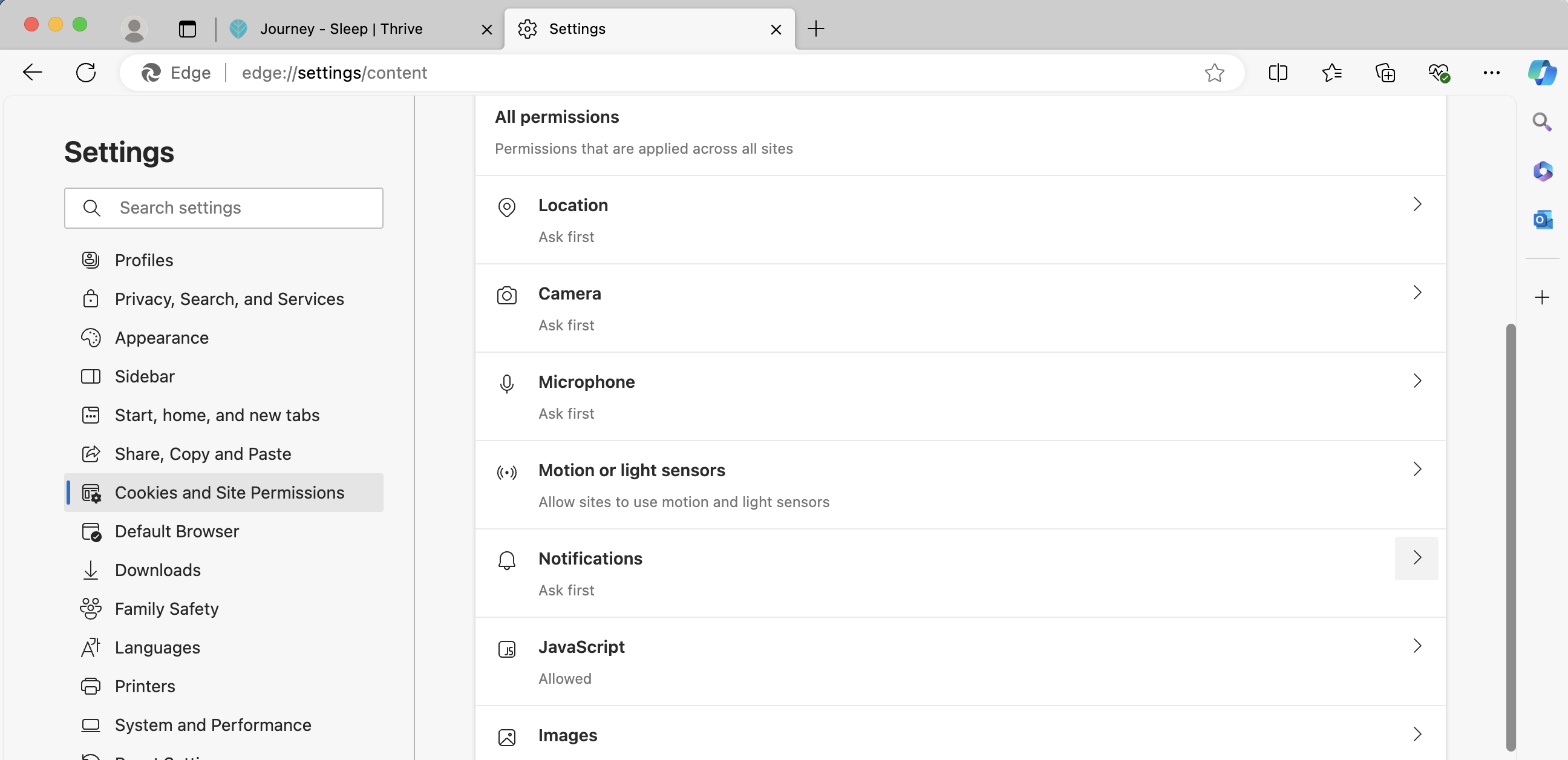Click the Edge logo in address bar
This screenshot has height=760, width=1568.
pyautogui.click(x=151, y=73)
